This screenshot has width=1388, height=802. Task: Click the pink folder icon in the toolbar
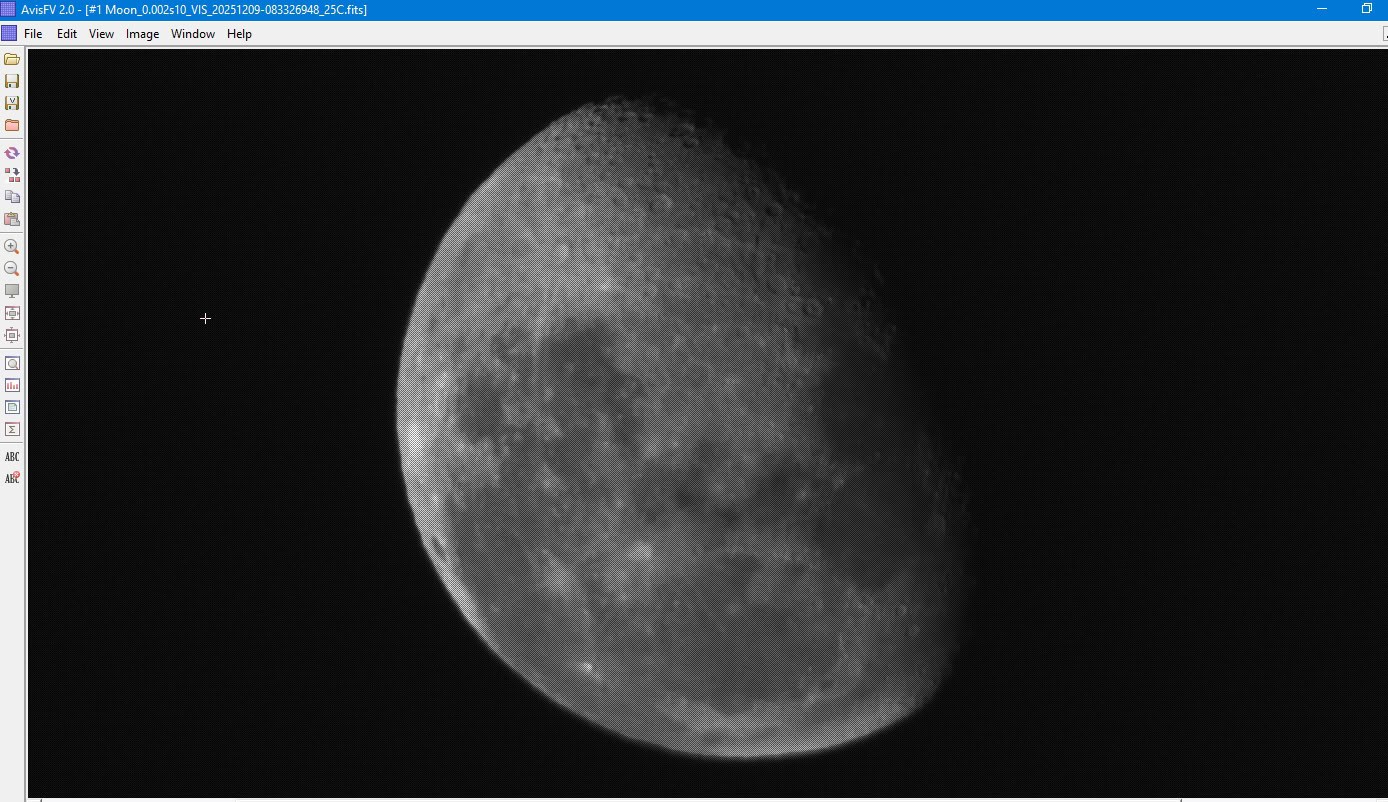click(12, 125)
